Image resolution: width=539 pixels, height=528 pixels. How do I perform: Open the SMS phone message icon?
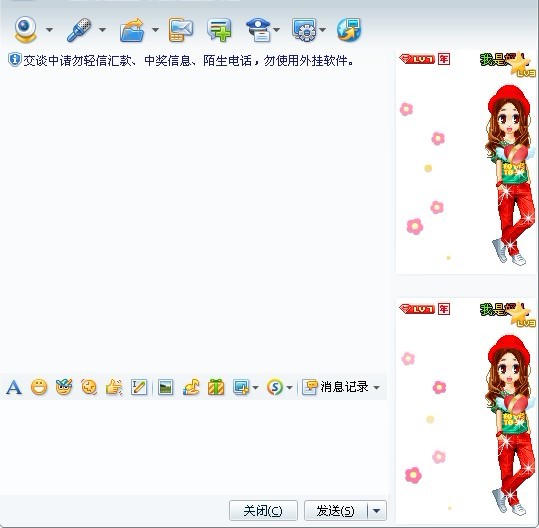[x=180, y=30]
